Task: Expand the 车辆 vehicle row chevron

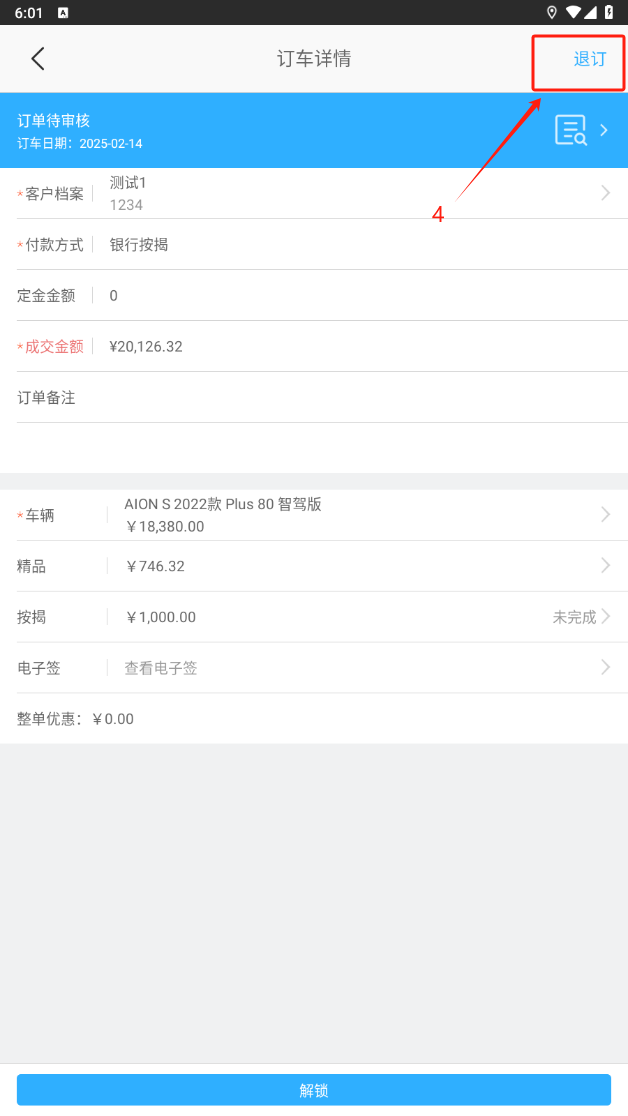Action: coord(605,514)
